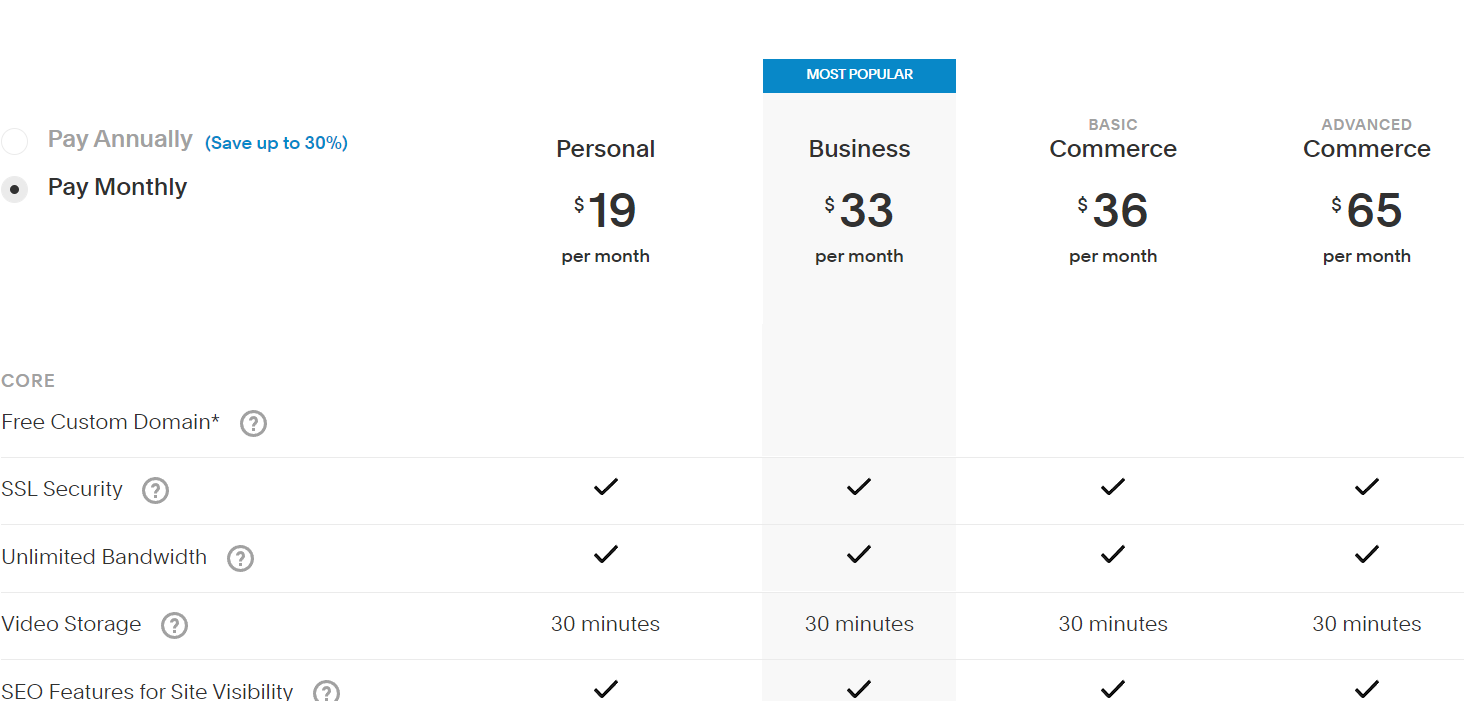
Task: Click the Basic Commerce SSL checkmark
Action: [1112, 487]
